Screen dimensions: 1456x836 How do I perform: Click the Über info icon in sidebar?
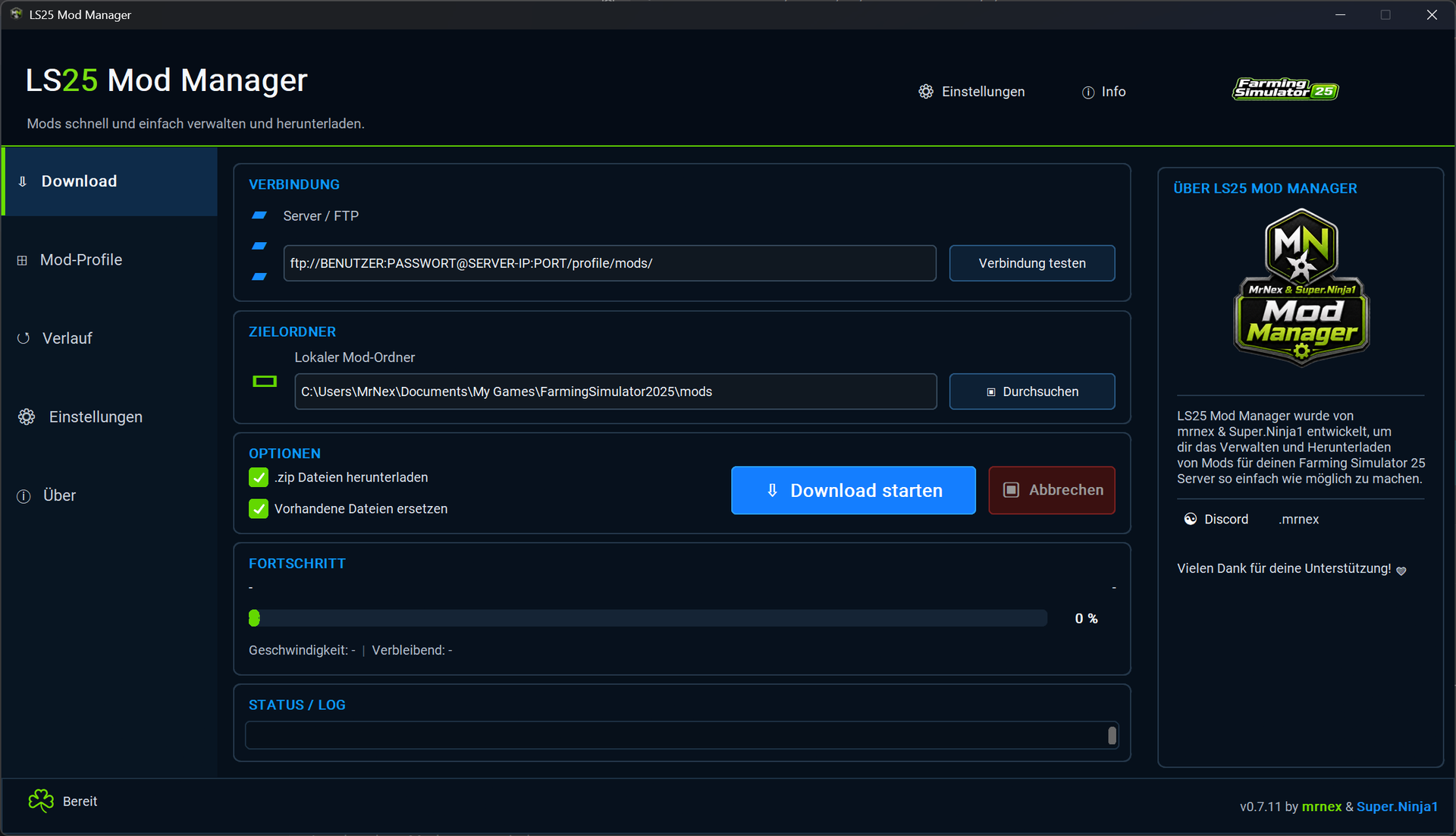24,496
